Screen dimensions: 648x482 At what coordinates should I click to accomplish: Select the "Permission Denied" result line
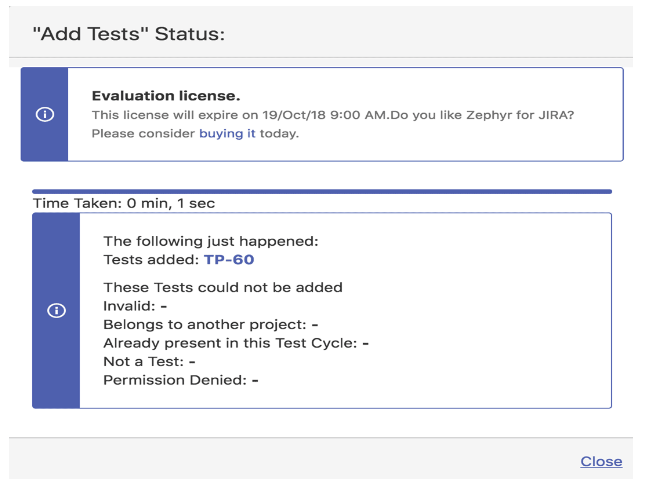pos(181,380)
